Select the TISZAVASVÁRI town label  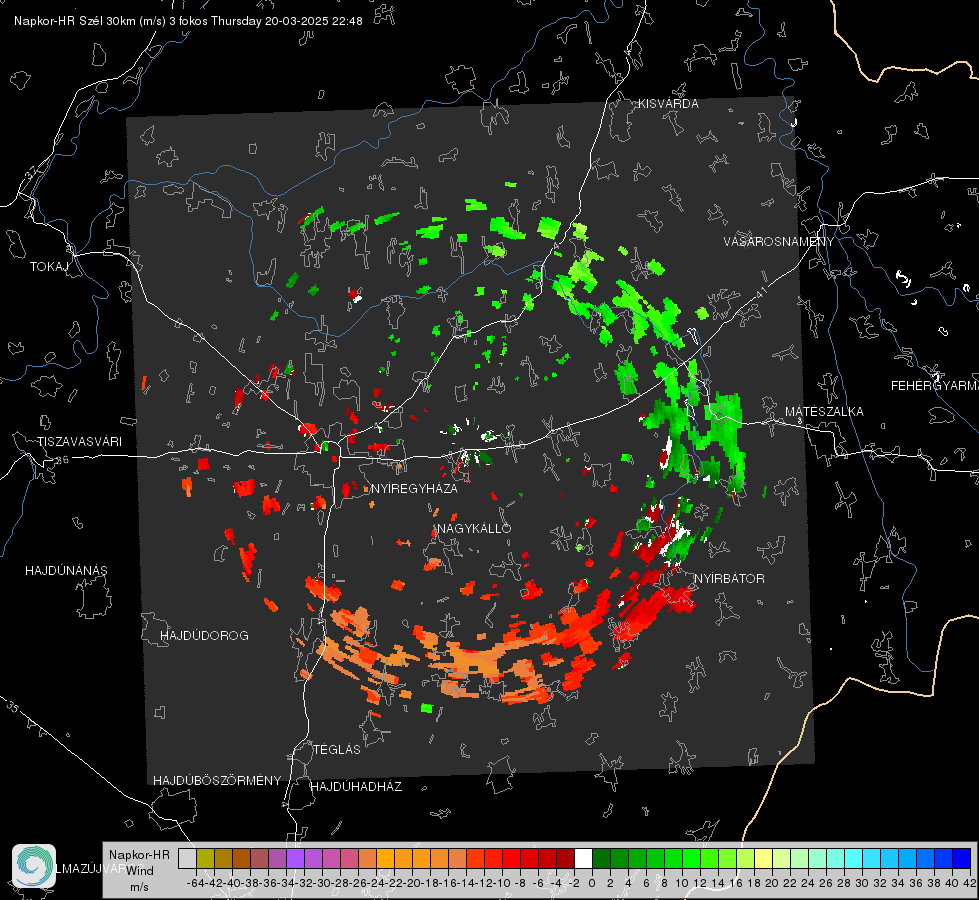coord(79,442)
